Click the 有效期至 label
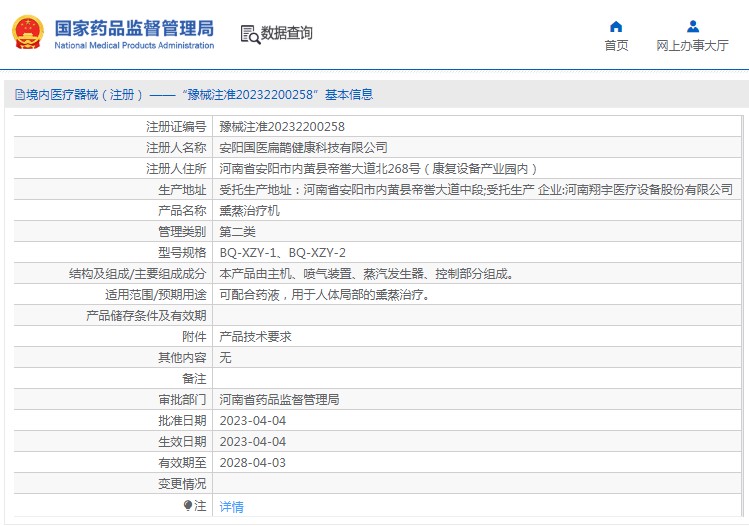The height and width of the screenshot is (526, 749). [182, 463]
